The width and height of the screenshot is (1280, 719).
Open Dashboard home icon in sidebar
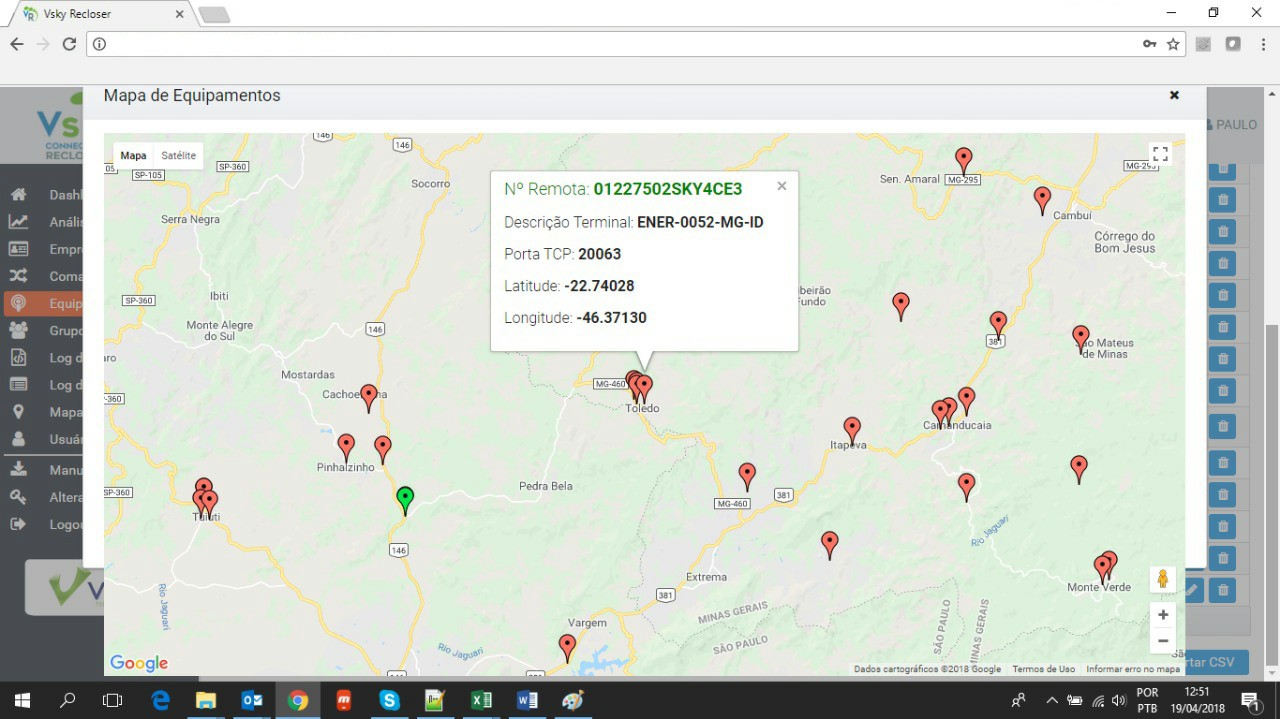[x=18, y=195]
